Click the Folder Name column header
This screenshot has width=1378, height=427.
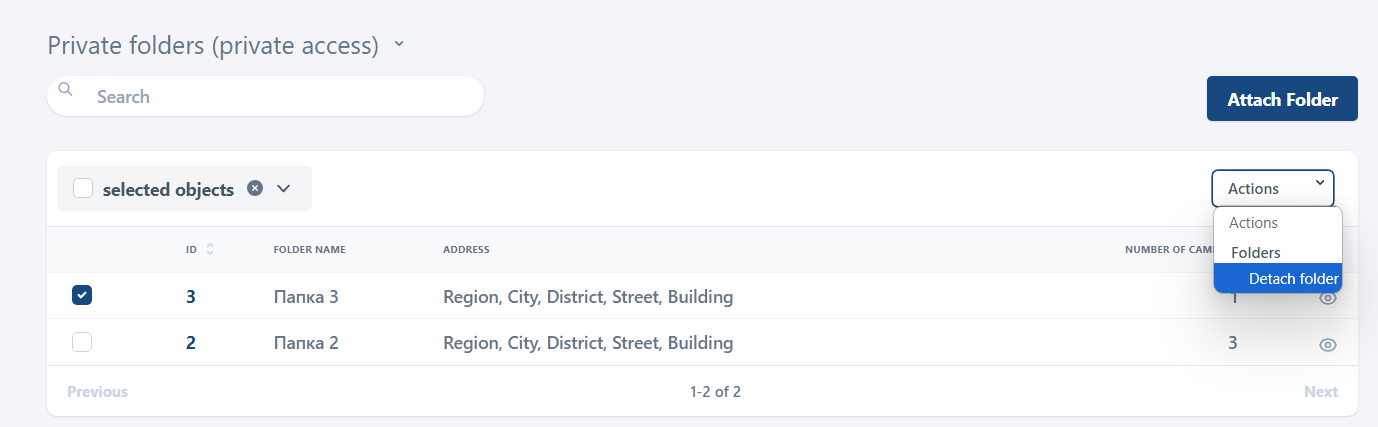click(309, 249)
